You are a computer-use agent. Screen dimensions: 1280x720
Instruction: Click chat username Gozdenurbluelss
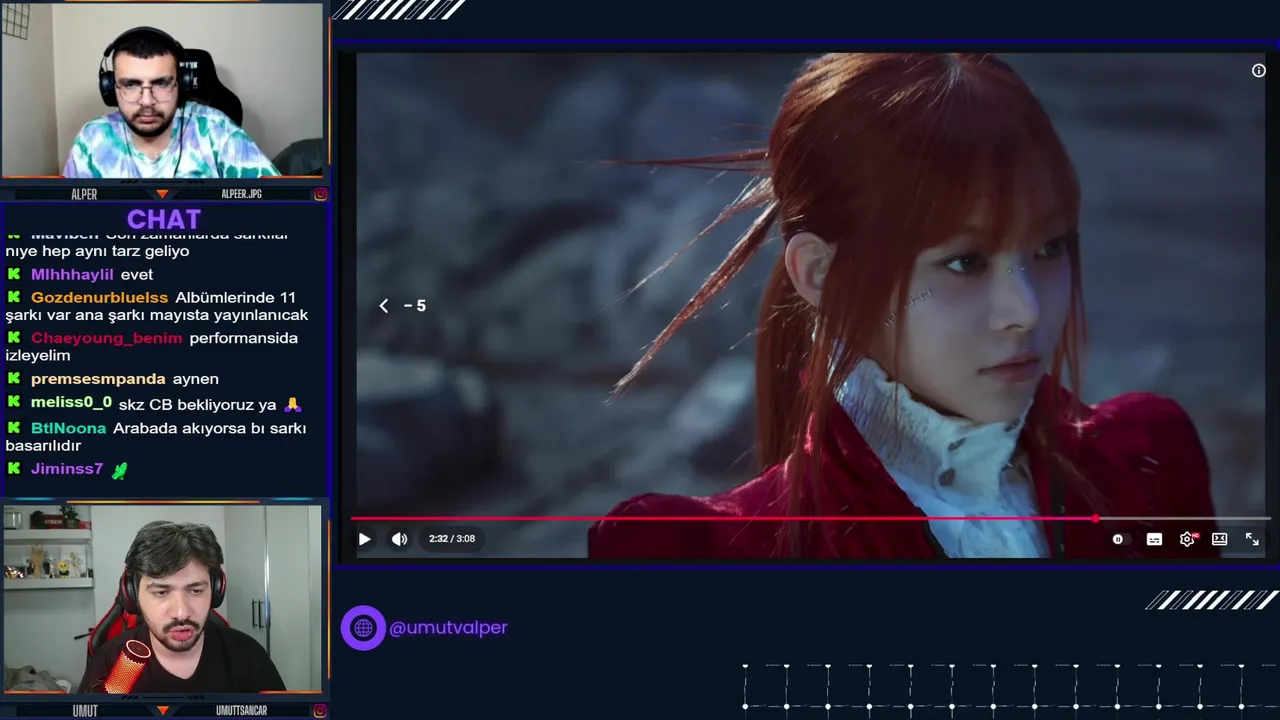[99, 297]
